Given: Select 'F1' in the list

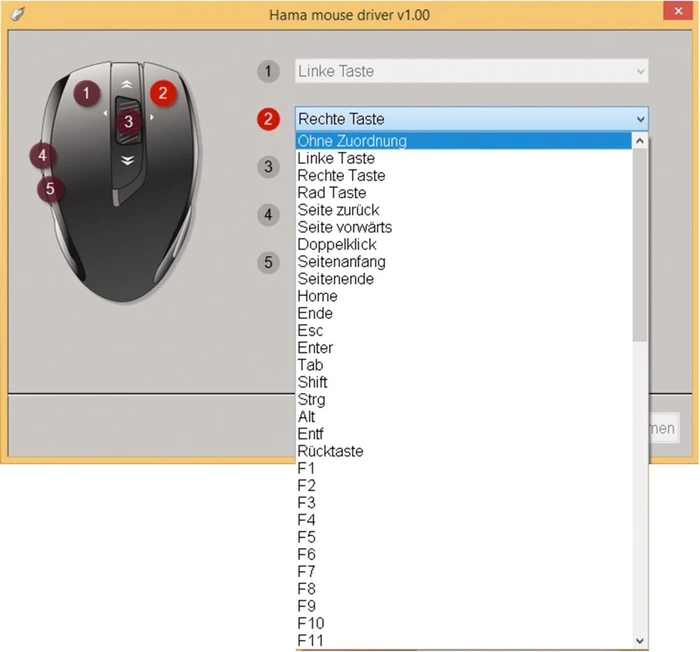Looking at the screenshot, I should coord(463,468).
